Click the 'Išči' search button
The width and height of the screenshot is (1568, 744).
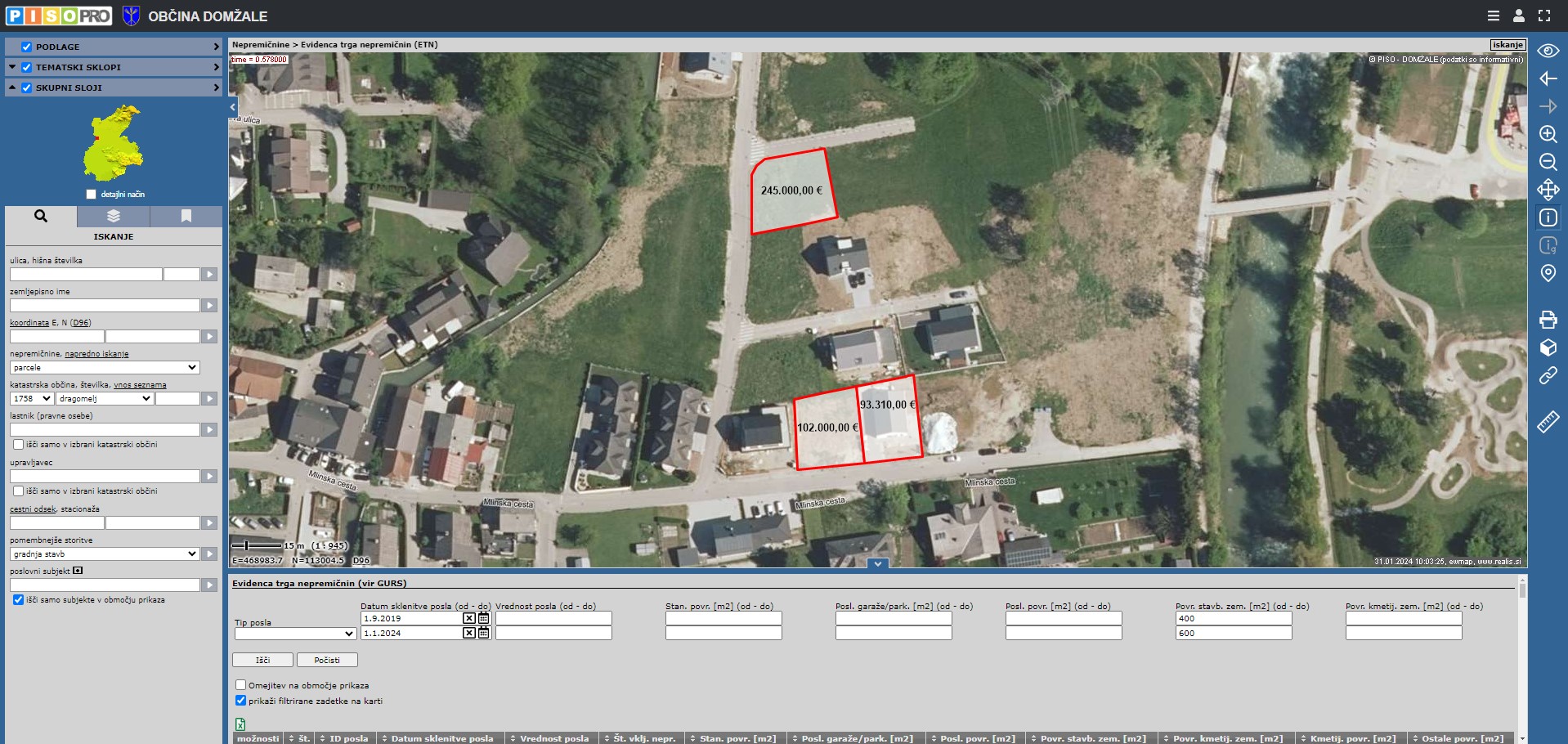[x=262, y=660]
